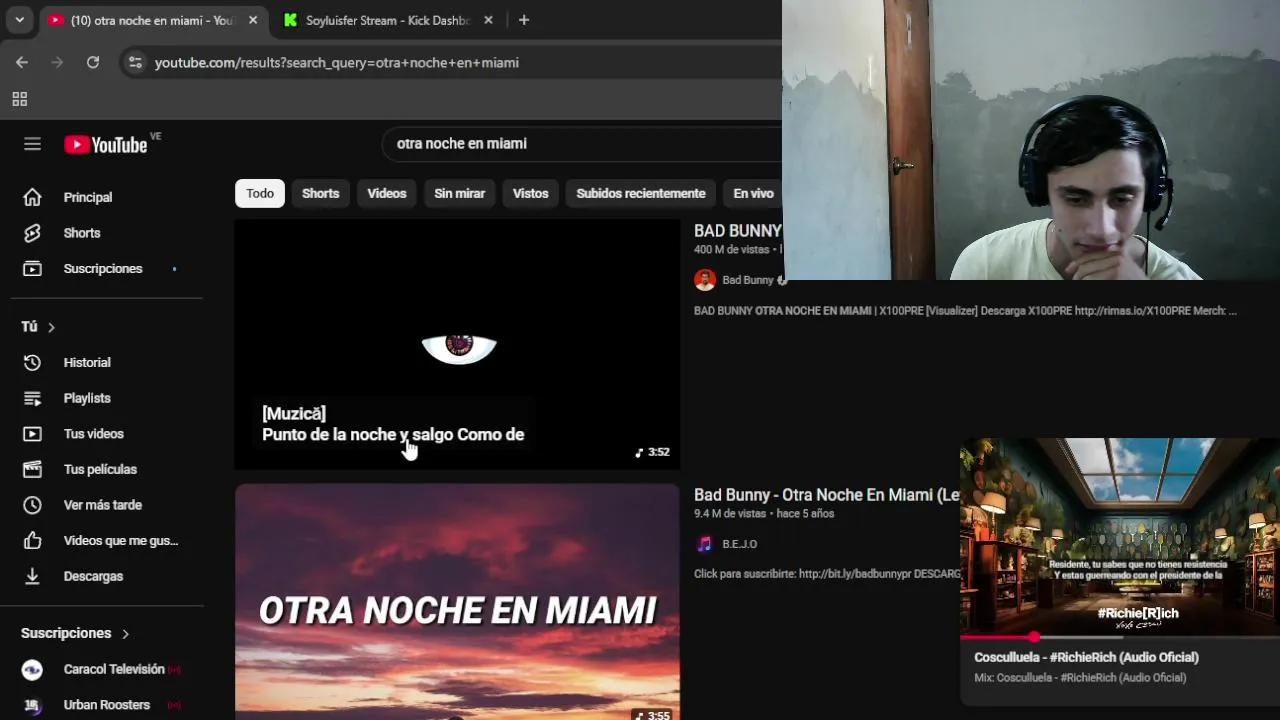Image resolution: width=1280 pixels, height=720 pixels.
Task: Select the Subidos recientemente filter chip
Action: click(641, 193)
